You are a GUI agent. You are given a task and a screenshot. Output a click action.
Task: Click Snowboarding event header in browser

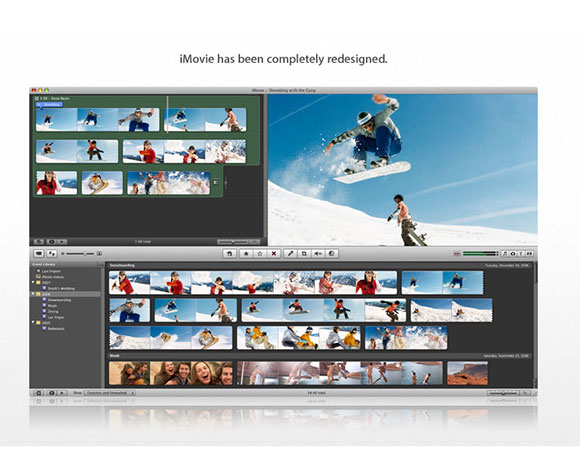tap(320, 265)
